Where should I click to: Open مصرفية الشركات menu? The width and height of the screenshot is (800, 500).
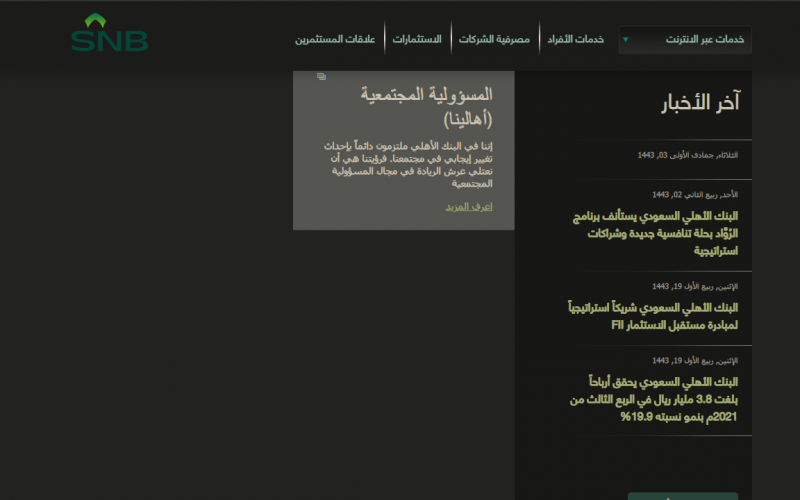pos(494,39)
